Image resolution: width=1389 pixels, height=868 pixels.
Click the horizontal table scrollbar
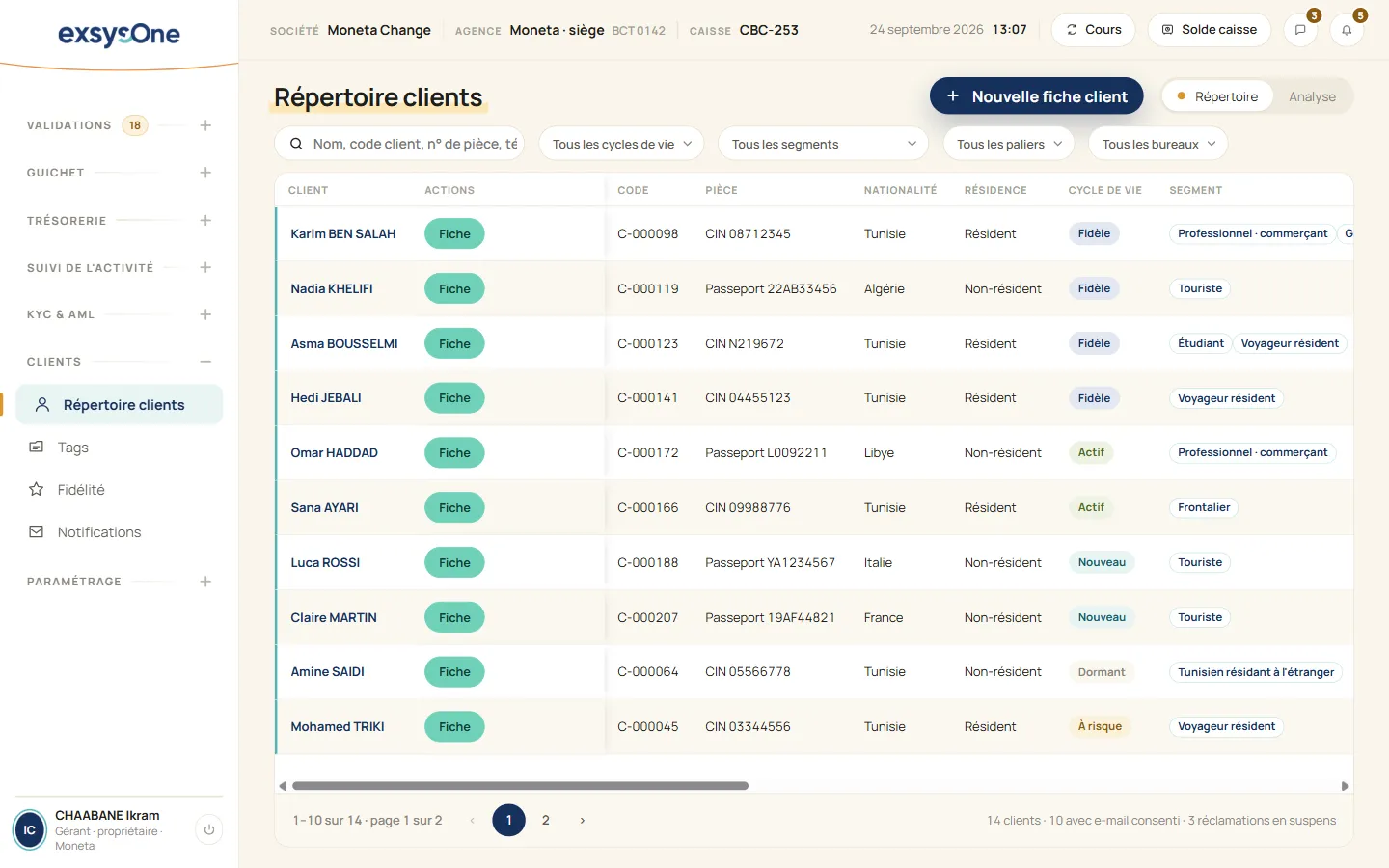521,786
